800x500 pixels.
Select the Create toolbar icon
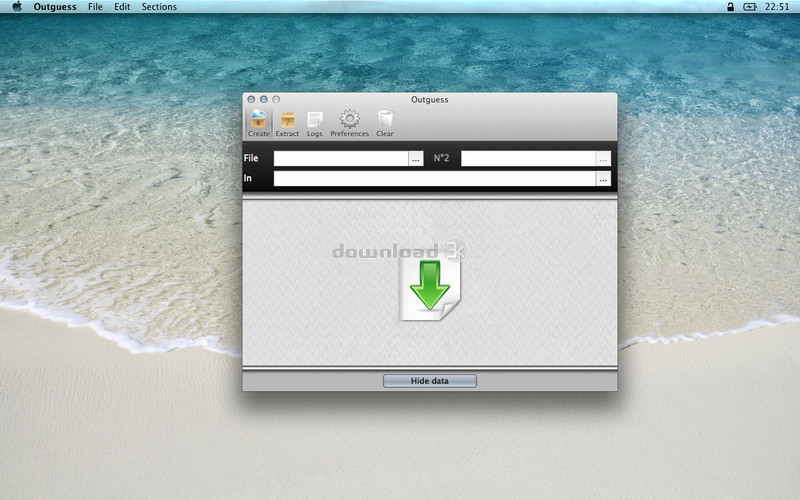[x=259, y=123]
